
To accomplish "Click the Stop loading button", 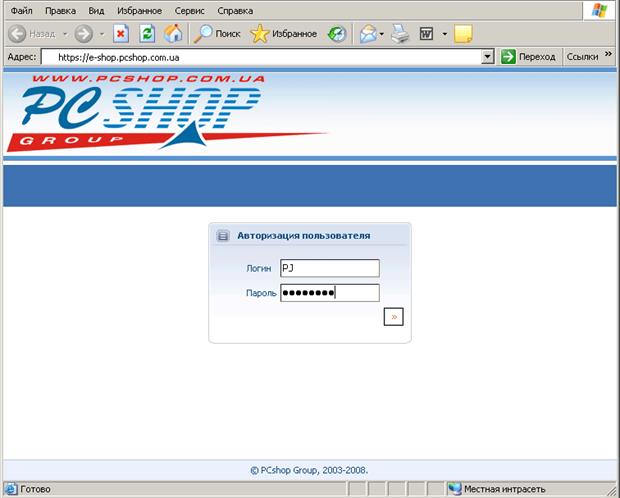I will 121,33.
